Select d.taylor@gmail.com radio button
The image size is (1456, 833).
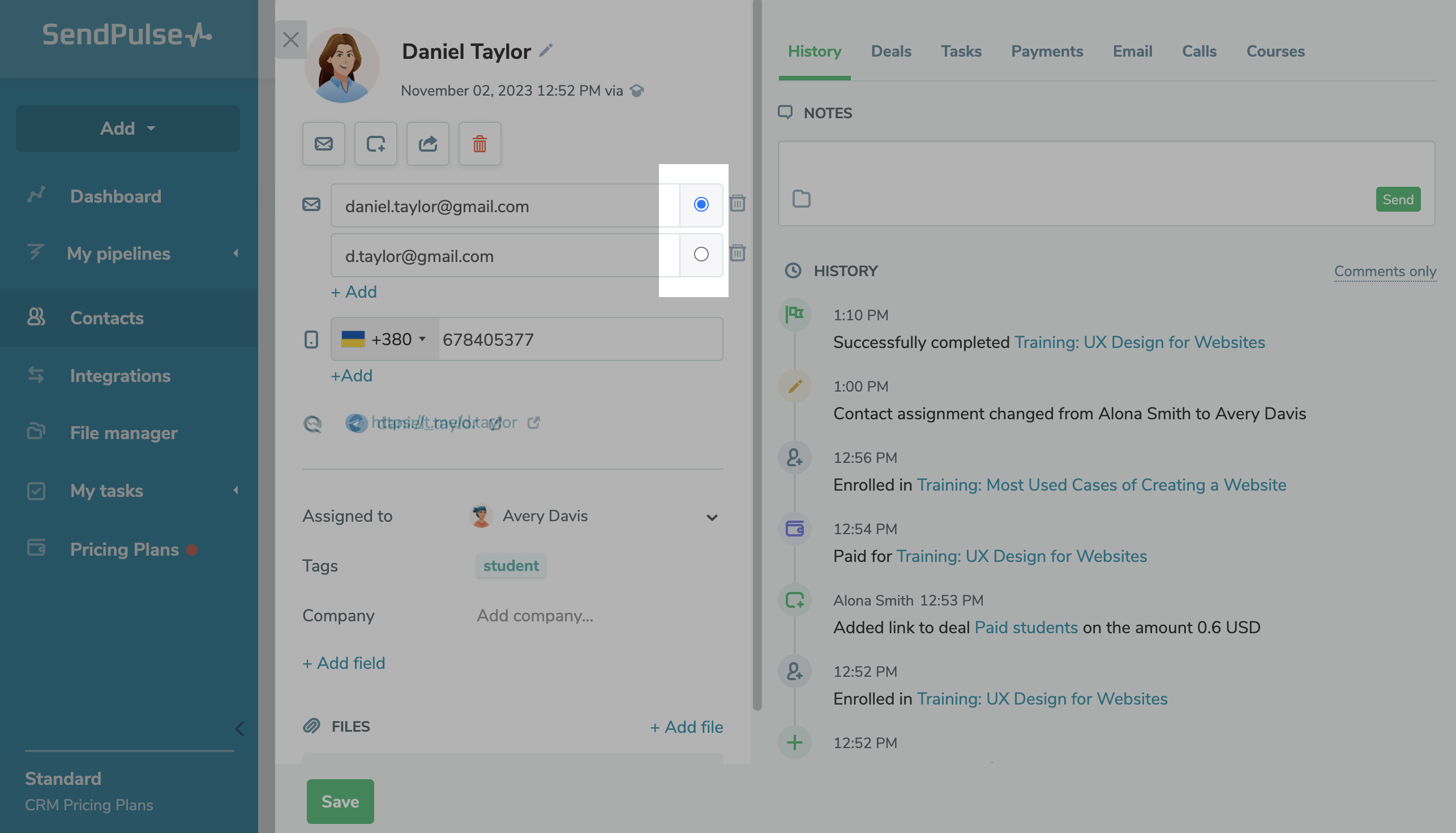[x=700, y=254]
